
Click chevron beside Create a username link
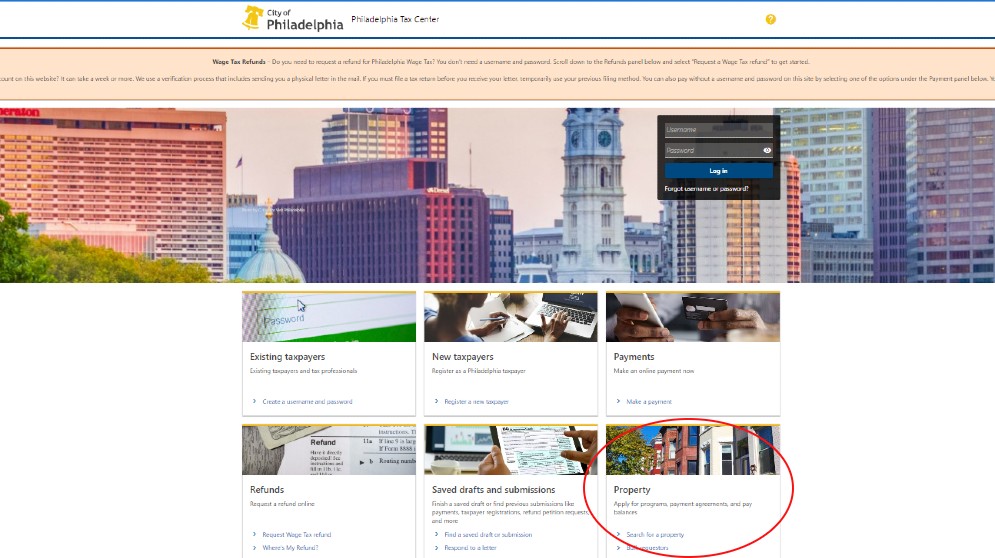(254, 401)
